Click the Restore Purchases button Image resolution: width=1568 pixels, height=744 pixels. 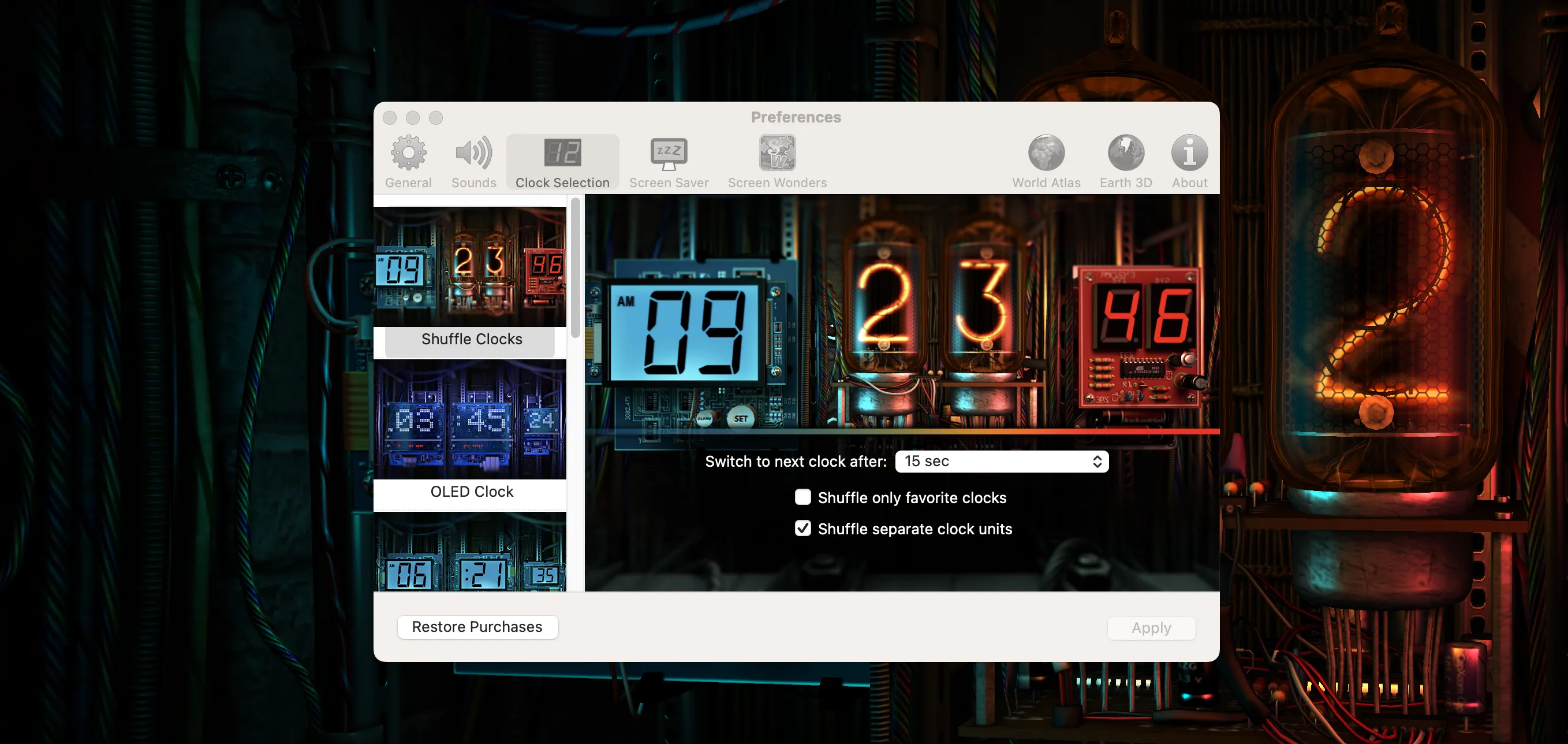tap(477, 627)
